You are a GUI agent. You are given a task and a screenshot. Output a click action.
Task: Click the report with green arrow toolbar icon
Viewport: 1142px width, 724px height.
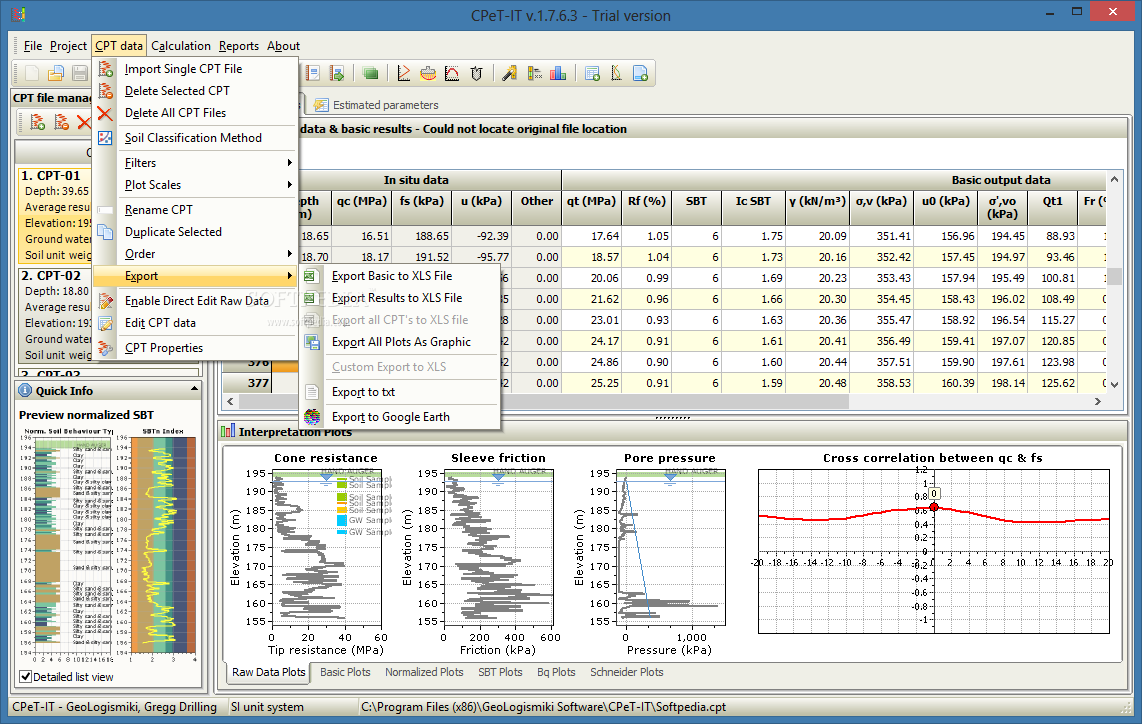click(x=336, y=73)
